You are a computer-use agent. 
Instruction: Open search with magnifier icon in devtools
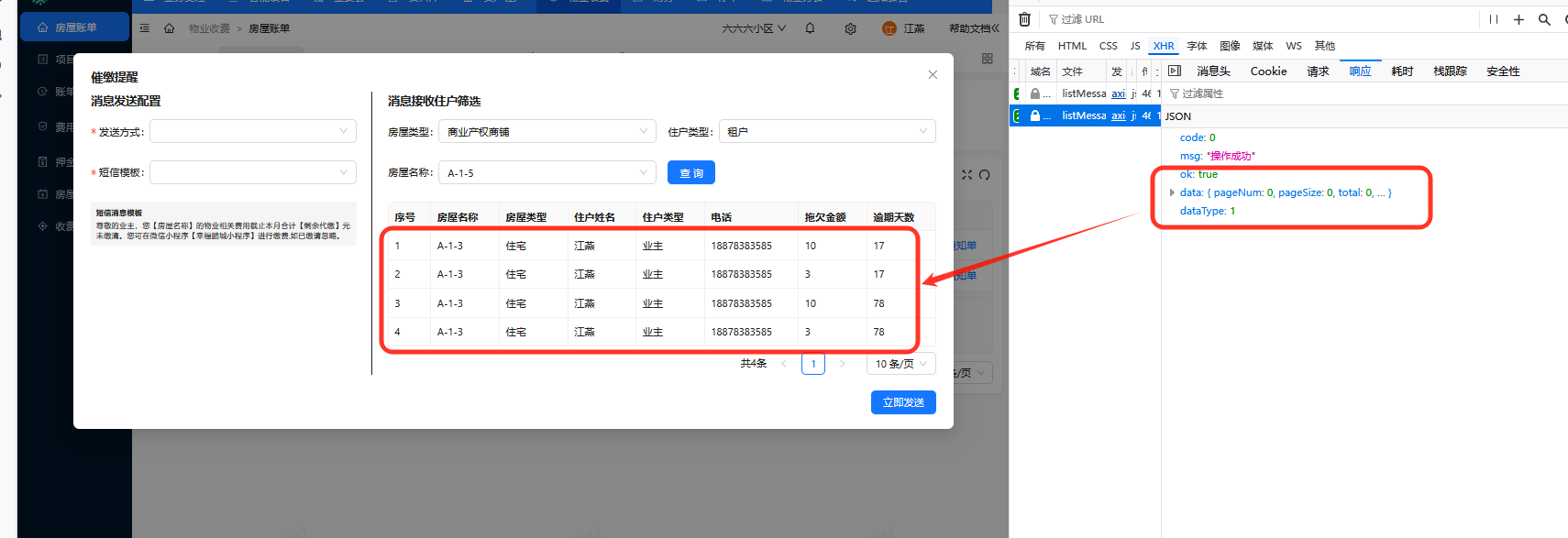pos(1544,19)
